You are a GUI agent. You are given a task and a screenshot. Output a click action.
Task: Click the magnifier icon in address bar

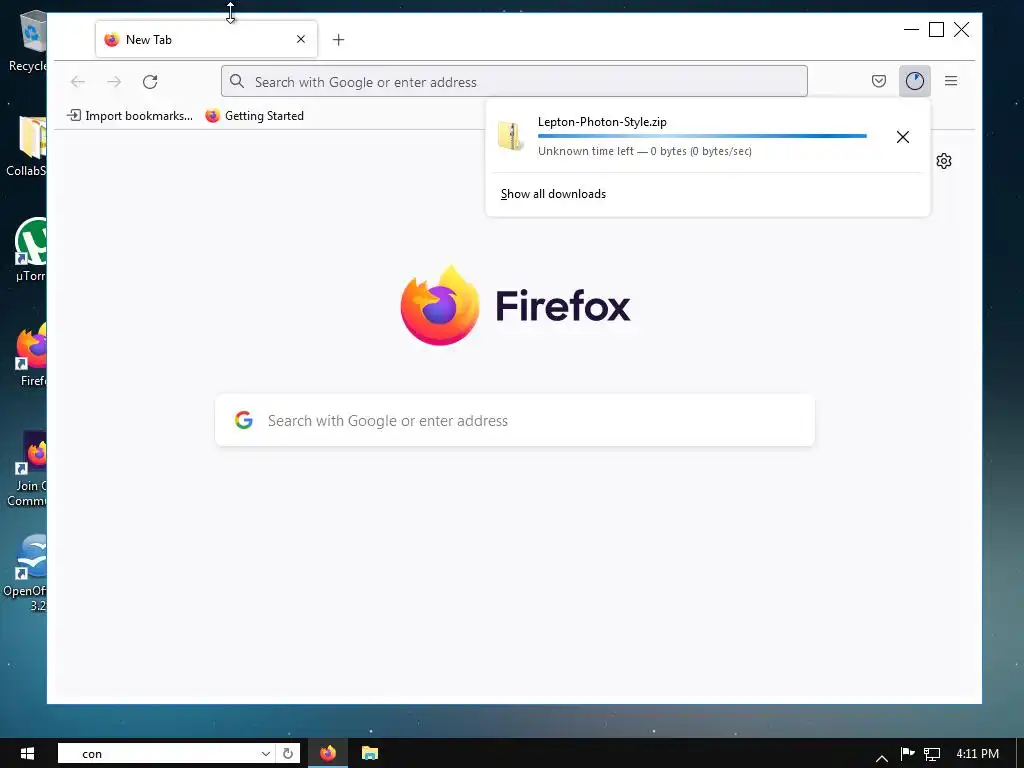pos(237,82)
